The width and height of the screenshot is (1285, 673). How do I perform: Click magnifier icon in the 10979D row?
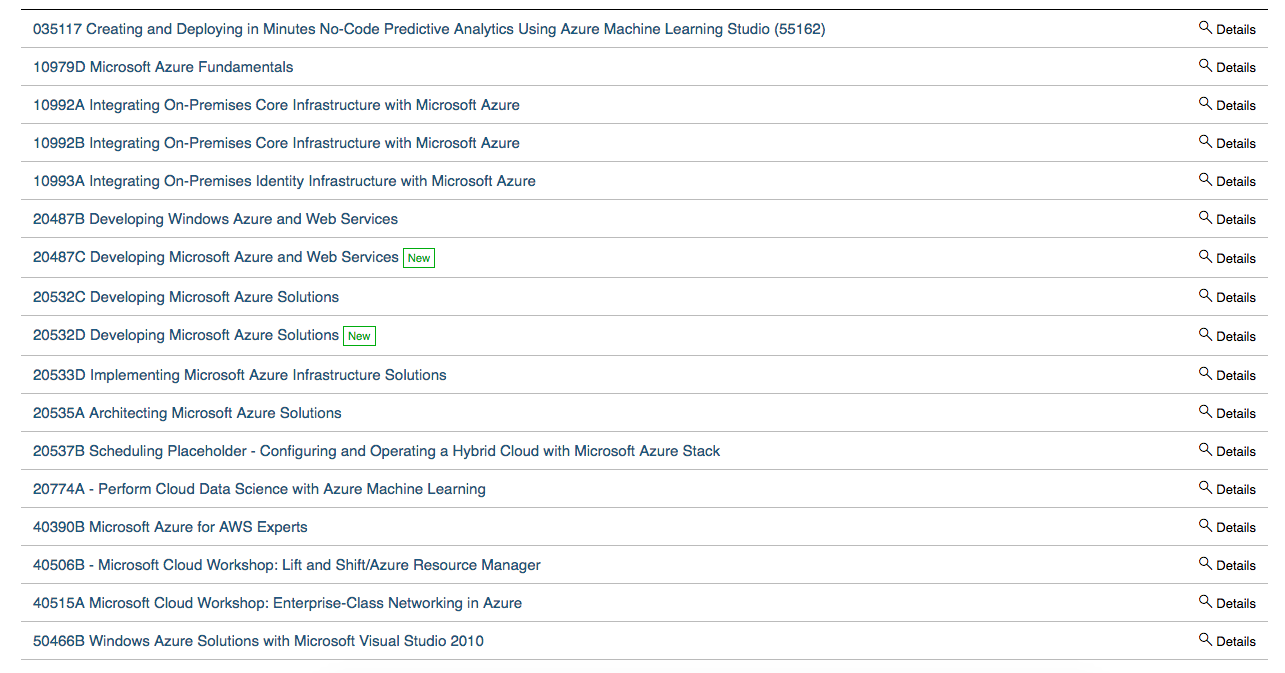pyautogui.click(x=1205, y=66)
